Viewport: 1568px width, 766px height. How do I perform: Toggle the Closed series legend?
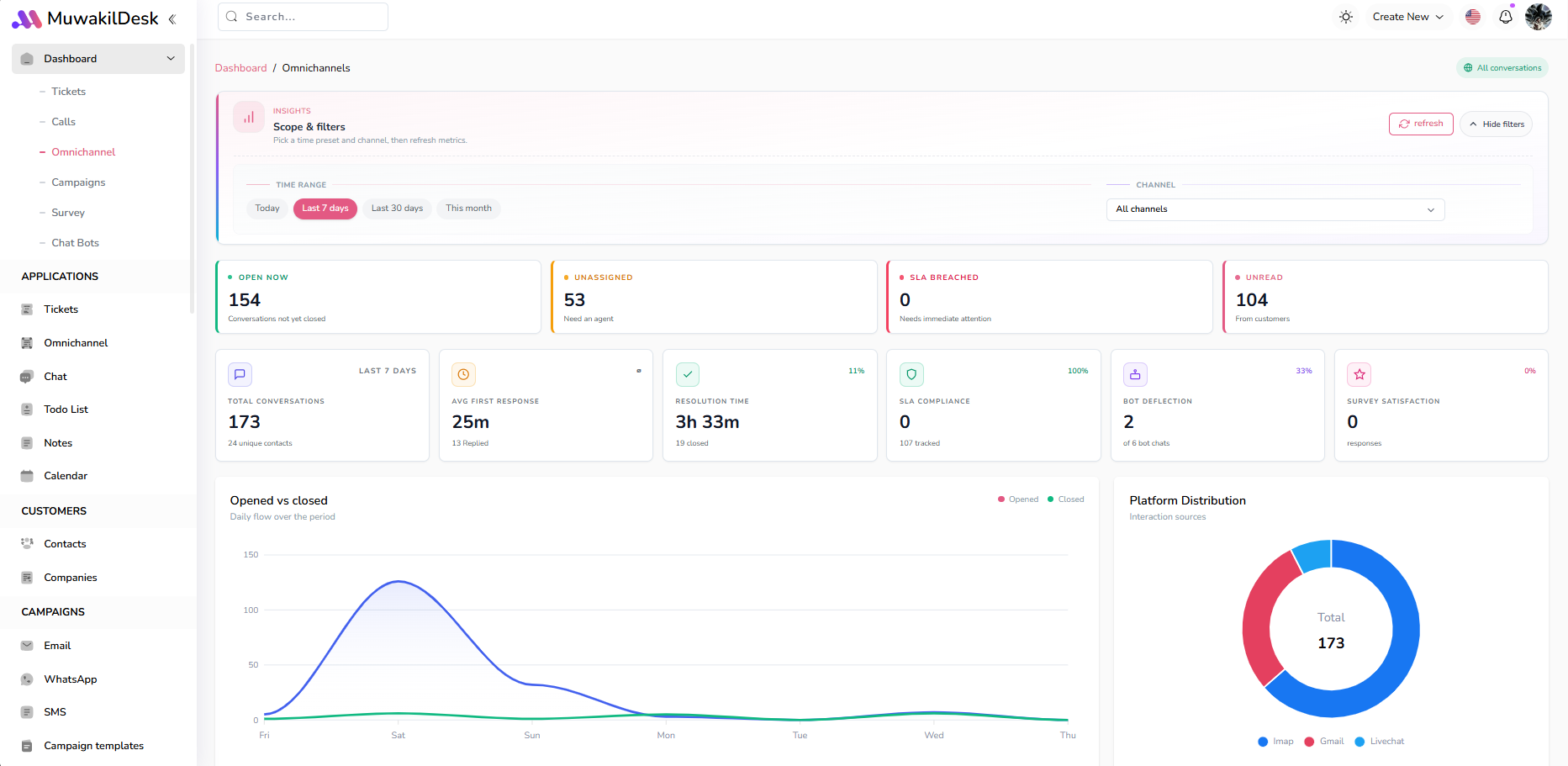[x=1066, y=499]
